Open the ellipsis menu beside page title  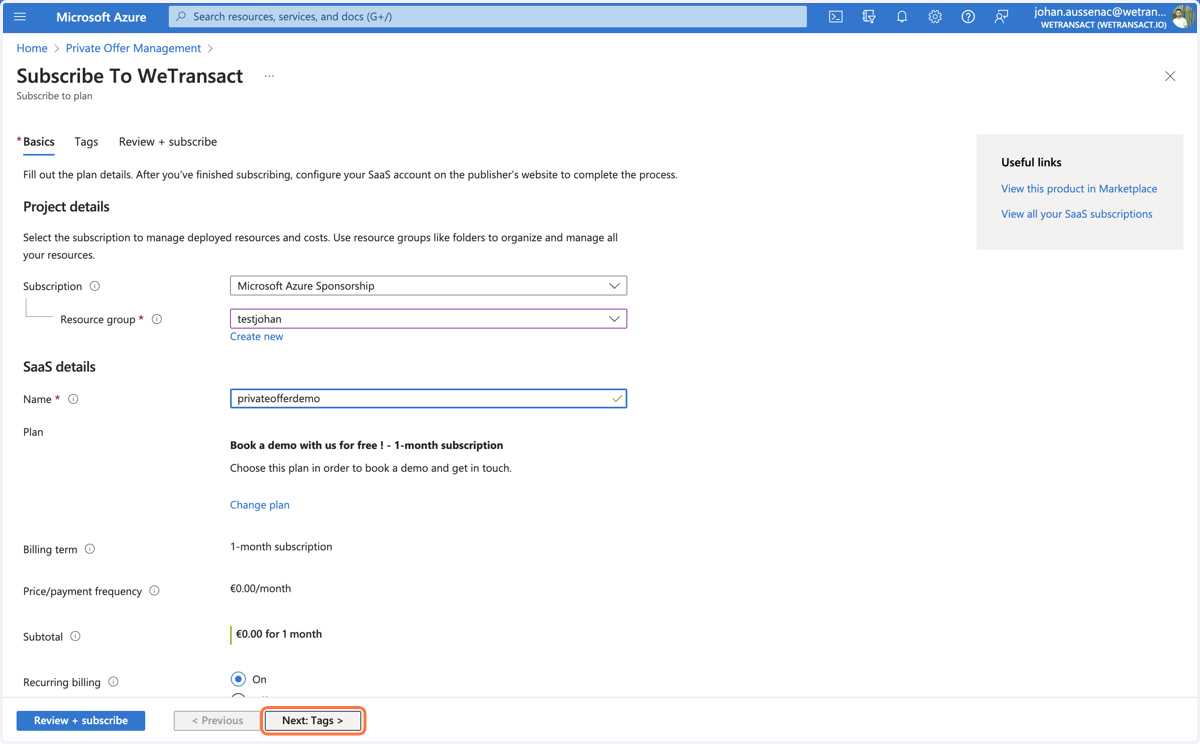click(269, 76)
